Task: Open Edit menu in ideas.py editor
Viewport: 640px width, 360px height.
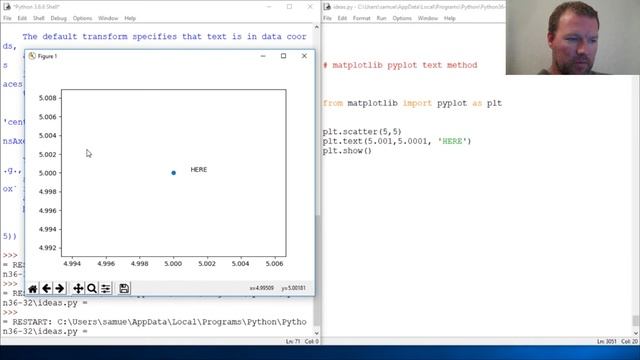Action: click(342, 18)
